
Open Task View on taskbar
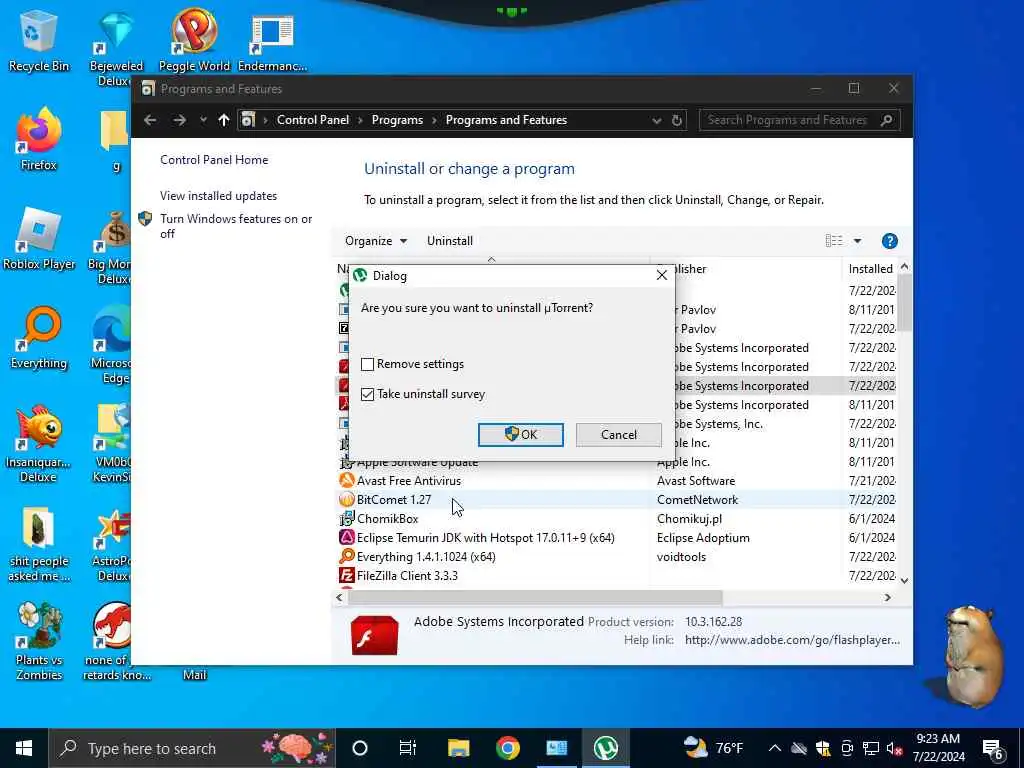coord(408,748)
